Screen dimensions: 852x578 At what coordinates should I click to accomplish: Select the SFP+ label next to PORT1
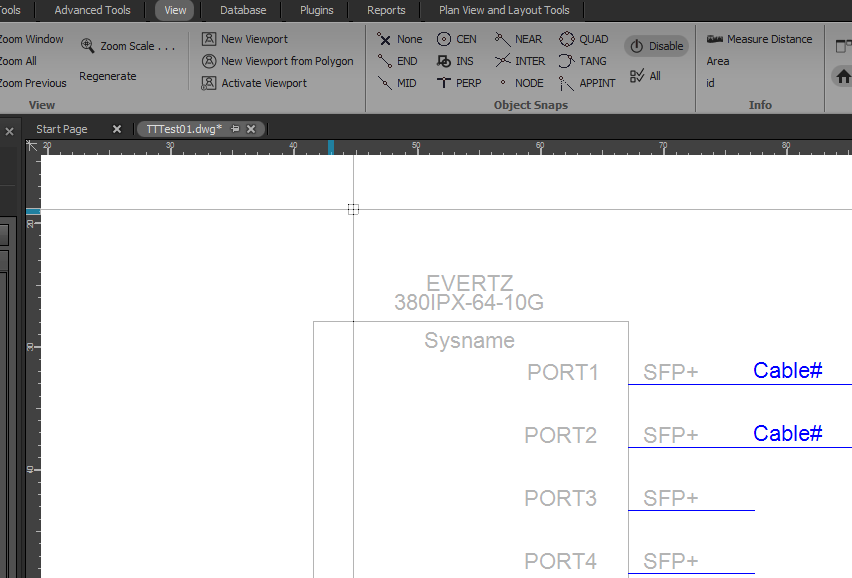(671, 373)
